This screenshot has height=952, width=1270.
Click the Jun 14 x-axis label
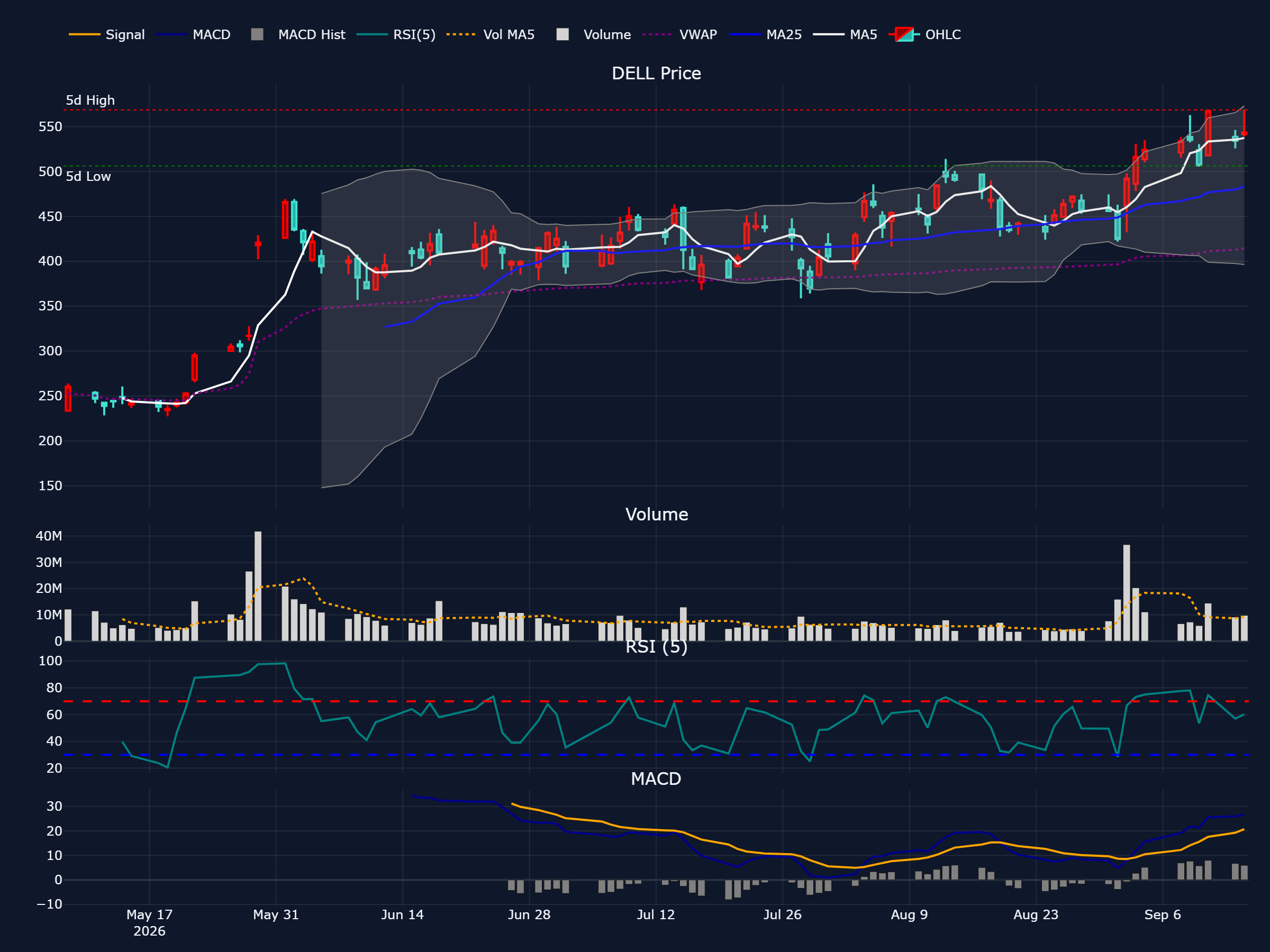[403, 914]
